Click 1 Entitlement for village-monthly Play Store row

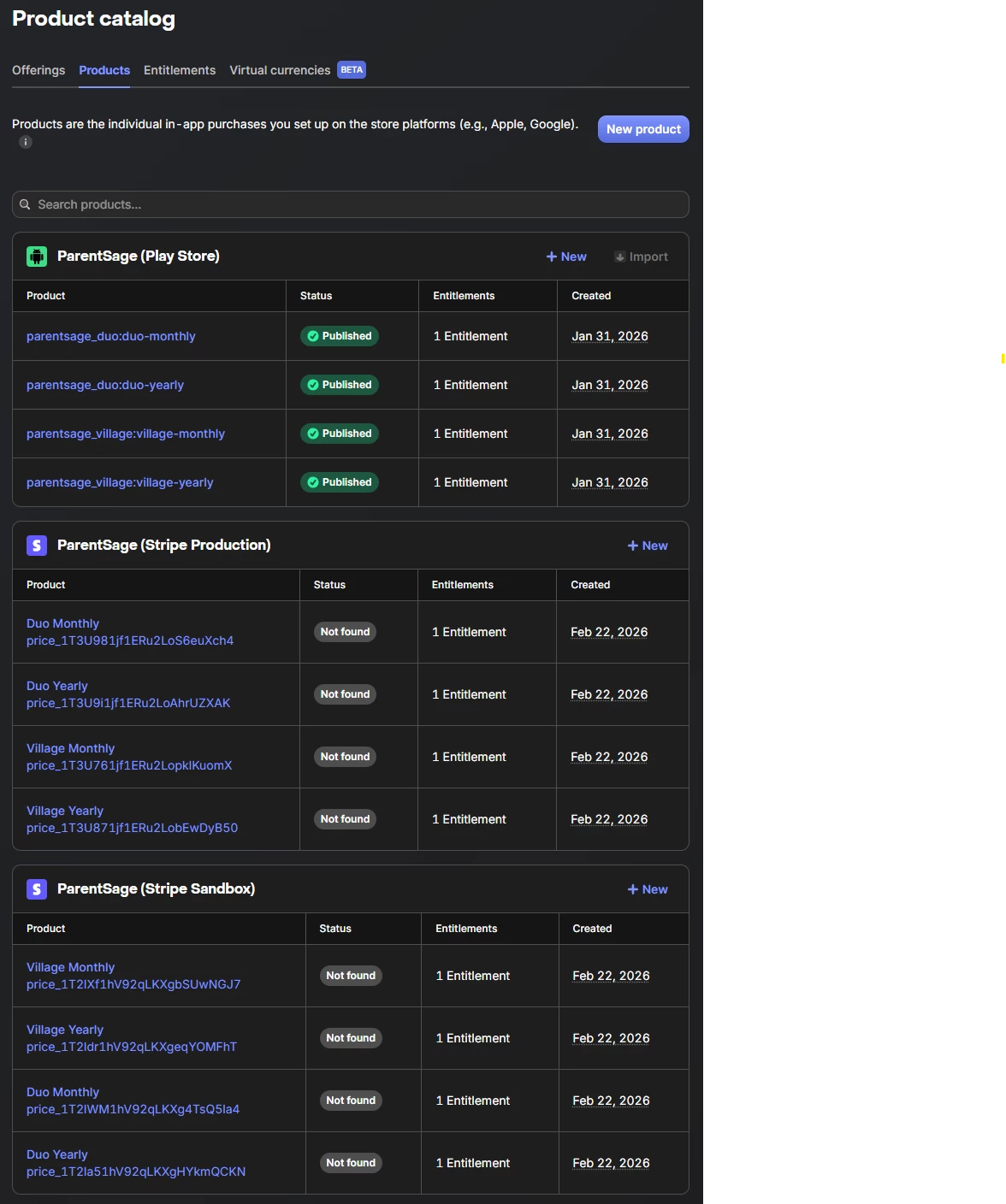click(x=470, y=434)
